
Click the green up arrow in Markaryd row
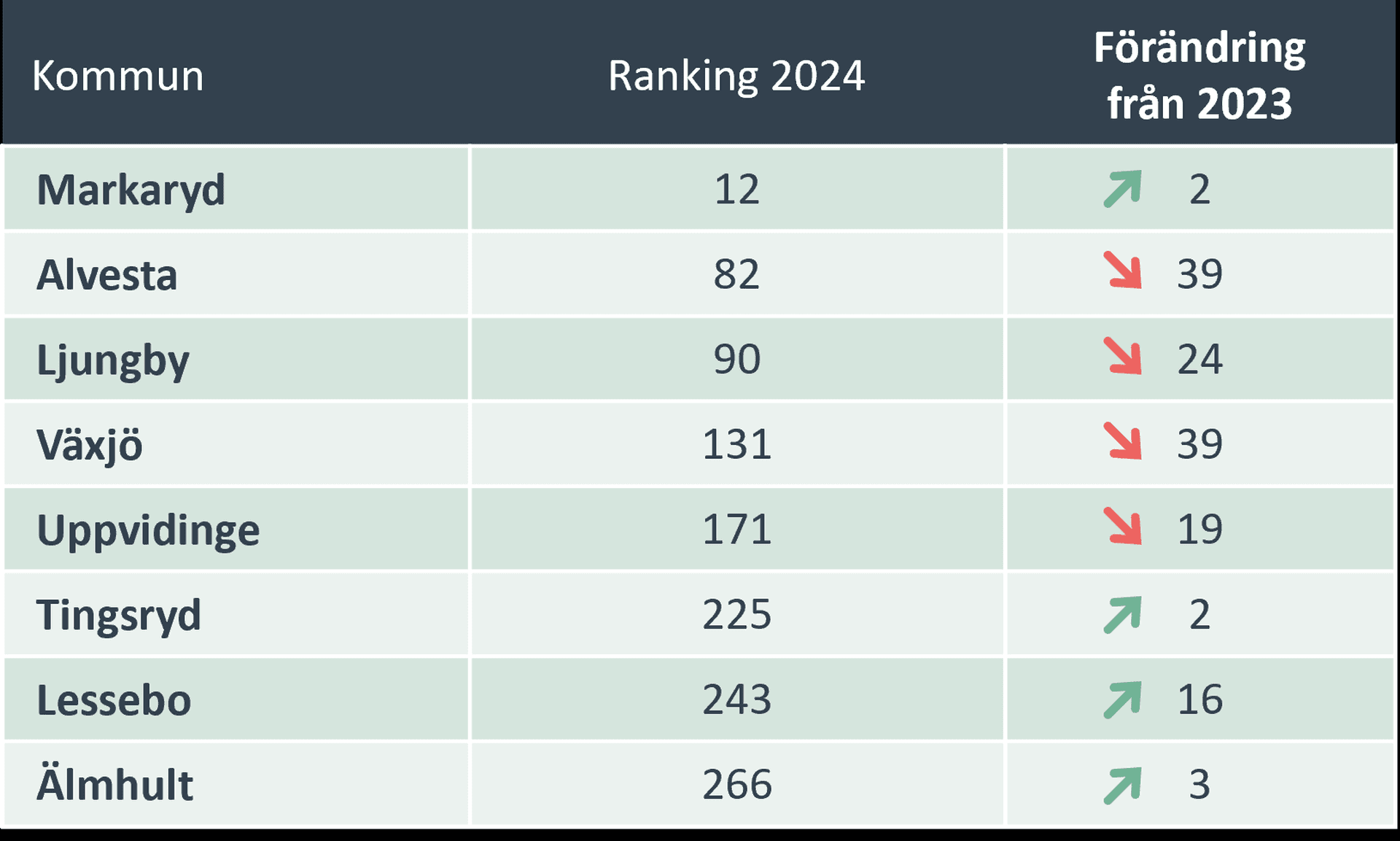(x=1122, y=189)
